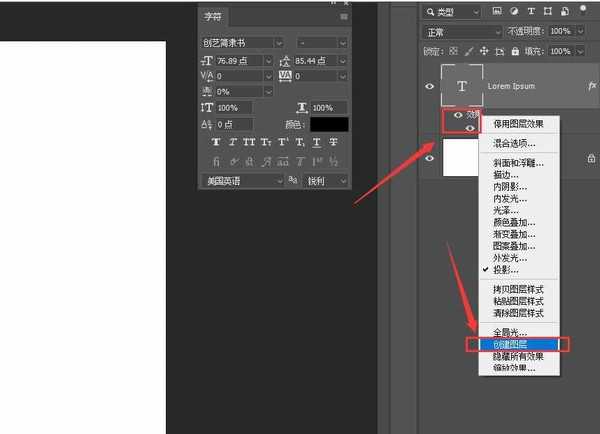
Task: Expand the 美国英语 language dropdown
Action: (x=244, y=181)
